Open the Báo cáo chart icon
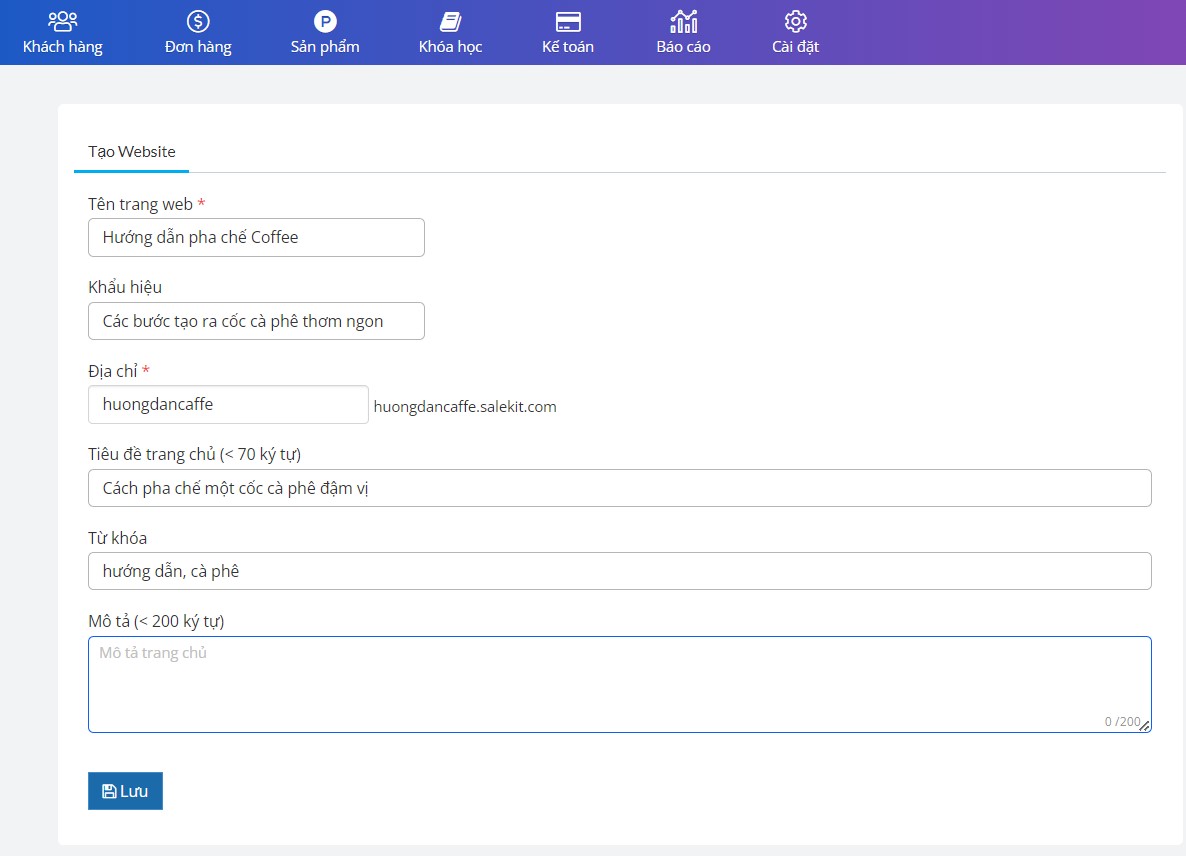The height and width of the screenshot is (856, 1186). click(684, 21)
